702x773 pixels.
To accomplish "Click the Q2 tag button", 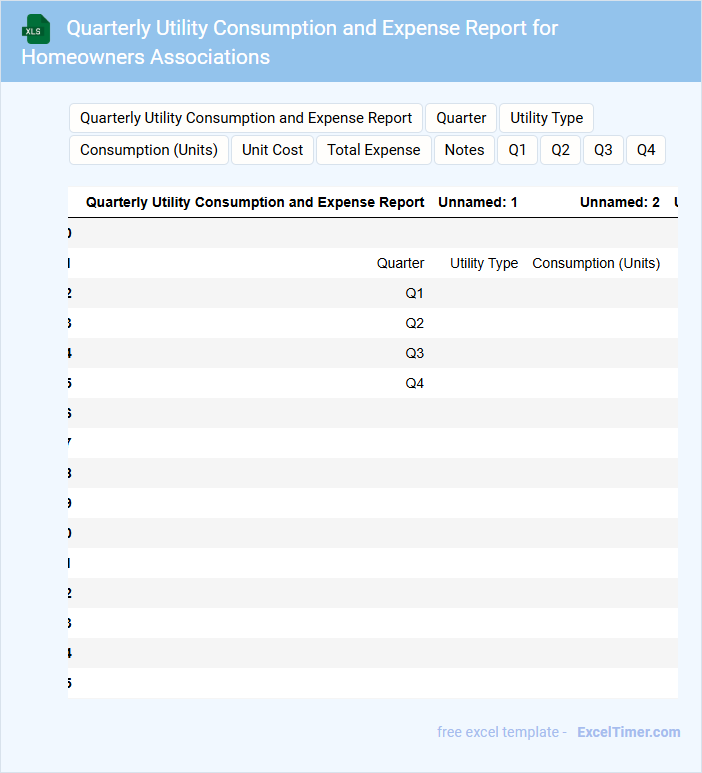I will [560, 150].
